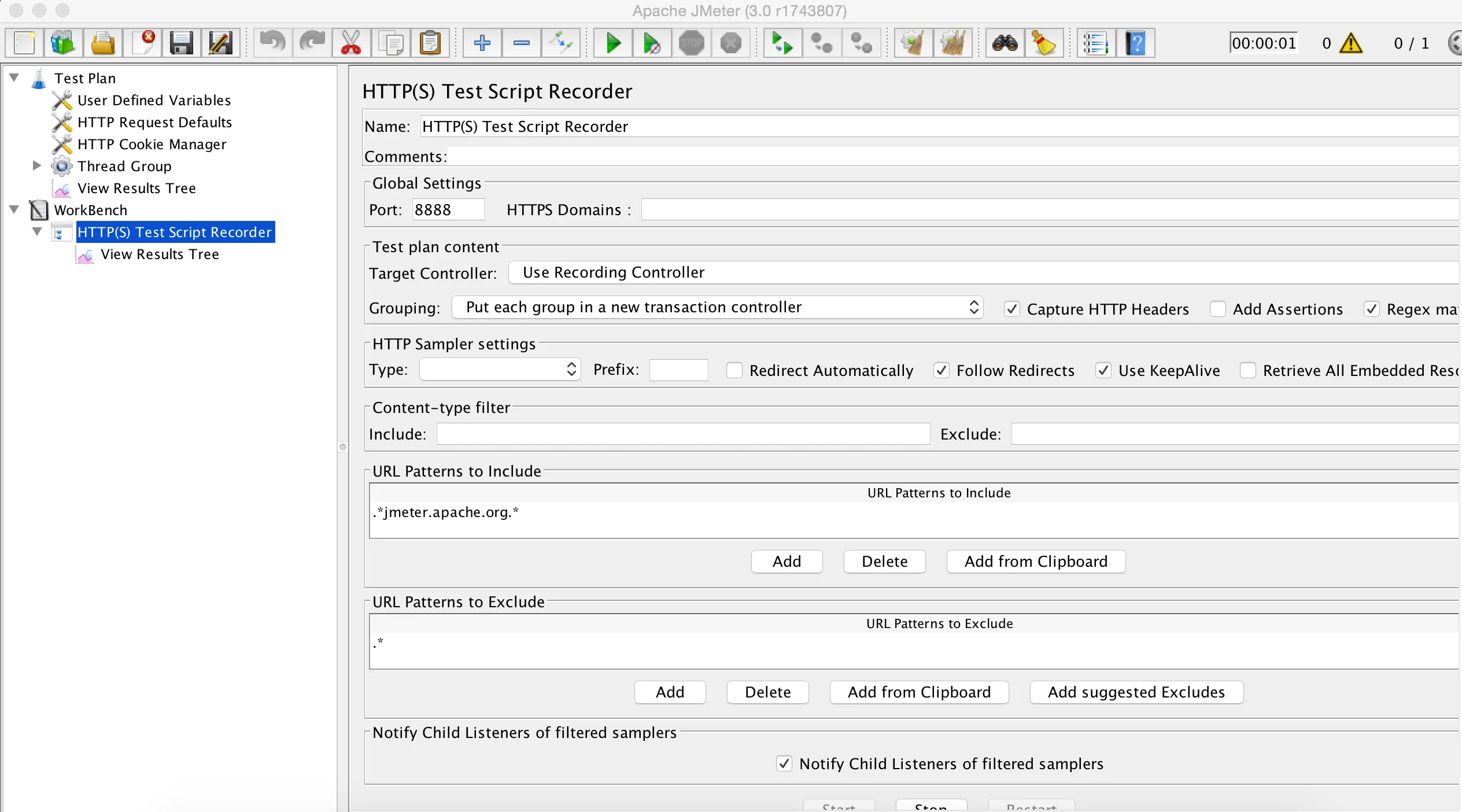Tick Redirect Automatically checkbox
Viewport: 1462px width, 812px height.
pos(734,371)
